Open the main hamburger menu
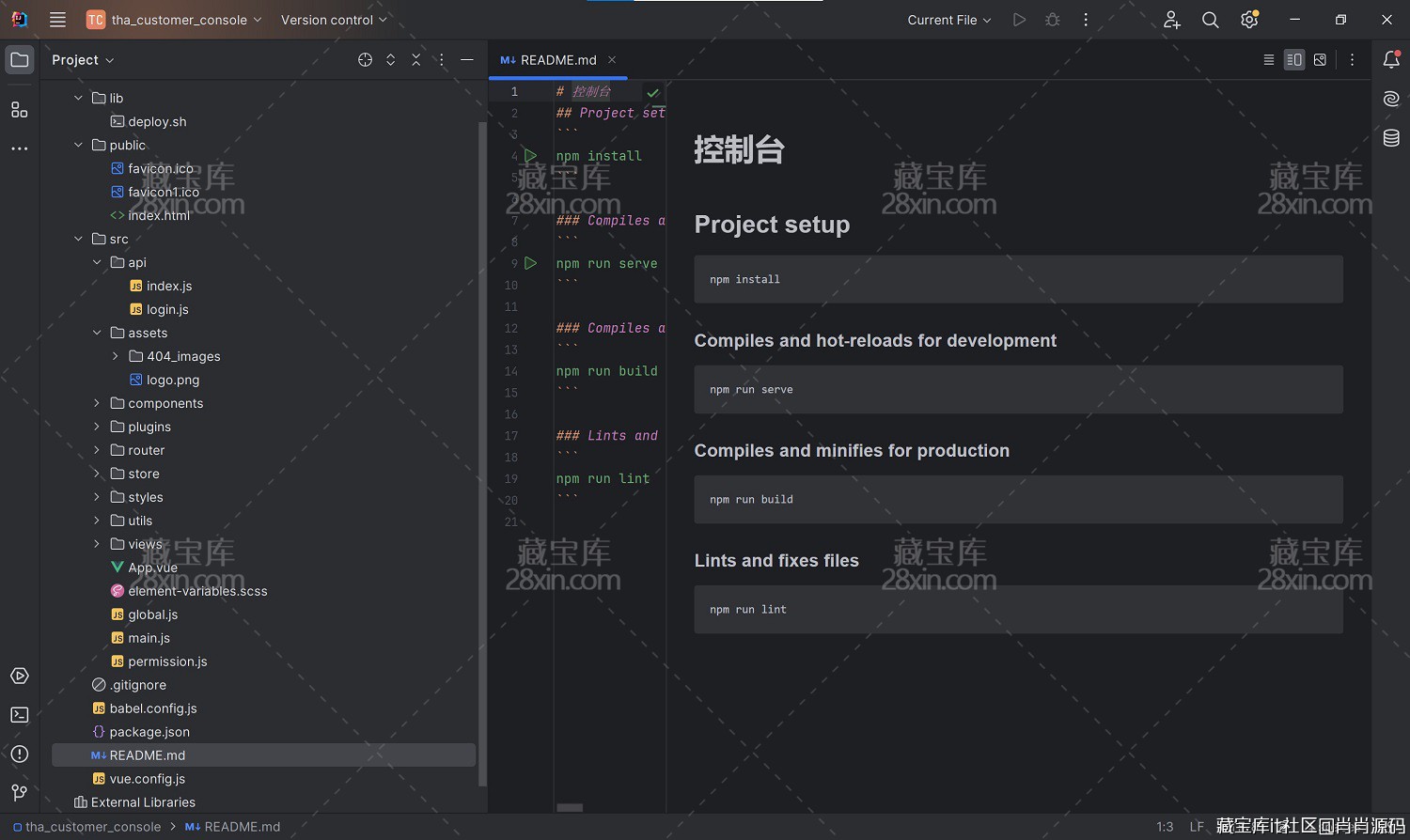The image size is (1410, 840). pyautogui.click(x=57, y=20)
